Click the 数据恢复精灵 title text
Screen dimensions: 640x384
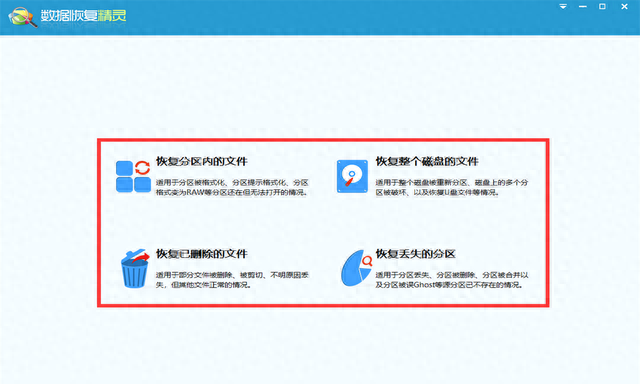click(x=83, y=16)
